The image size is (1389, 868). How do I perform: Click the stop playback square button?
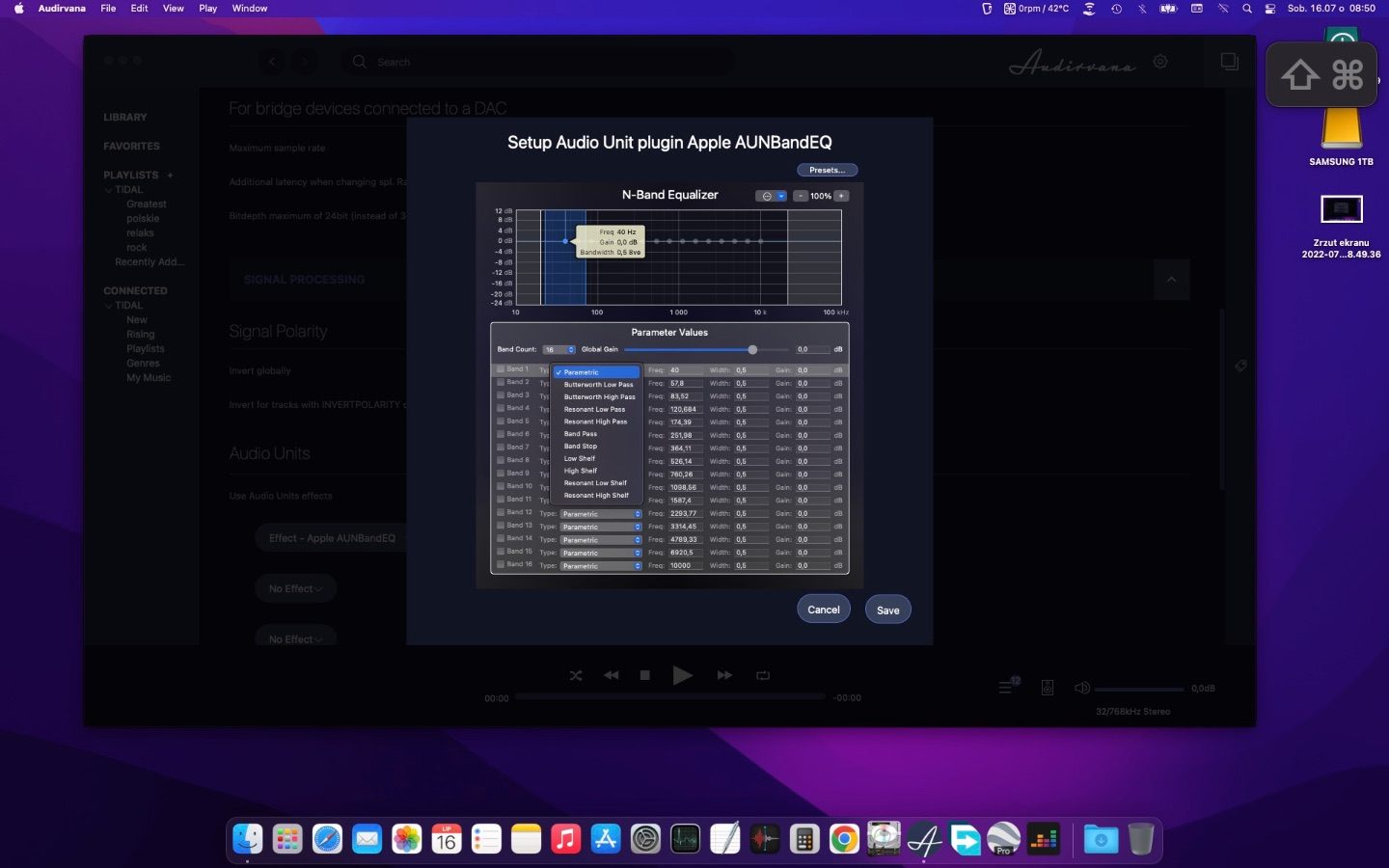pos(645,676)
